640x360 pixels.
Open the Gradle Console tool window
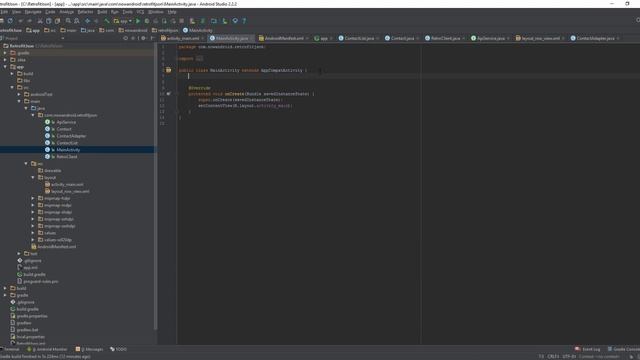point(623,349)
